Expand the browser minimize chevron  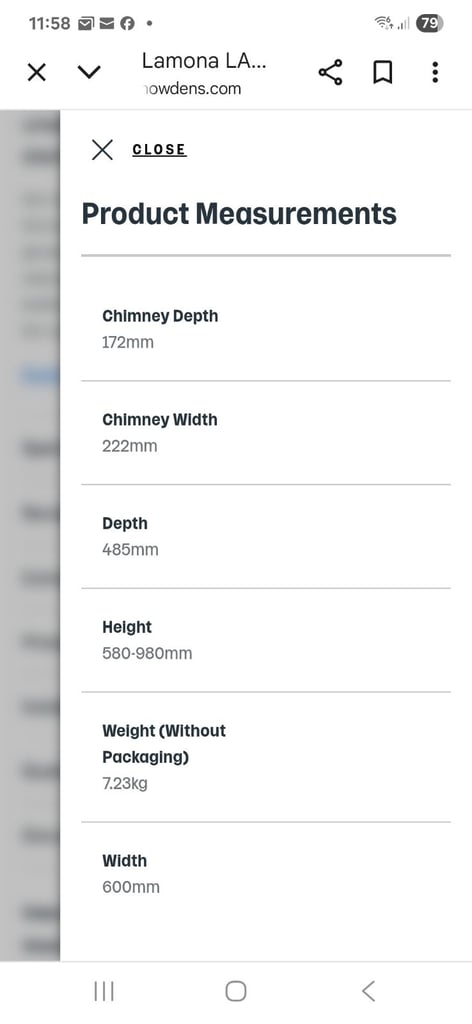pyautogui.click(x=89, y=72)
